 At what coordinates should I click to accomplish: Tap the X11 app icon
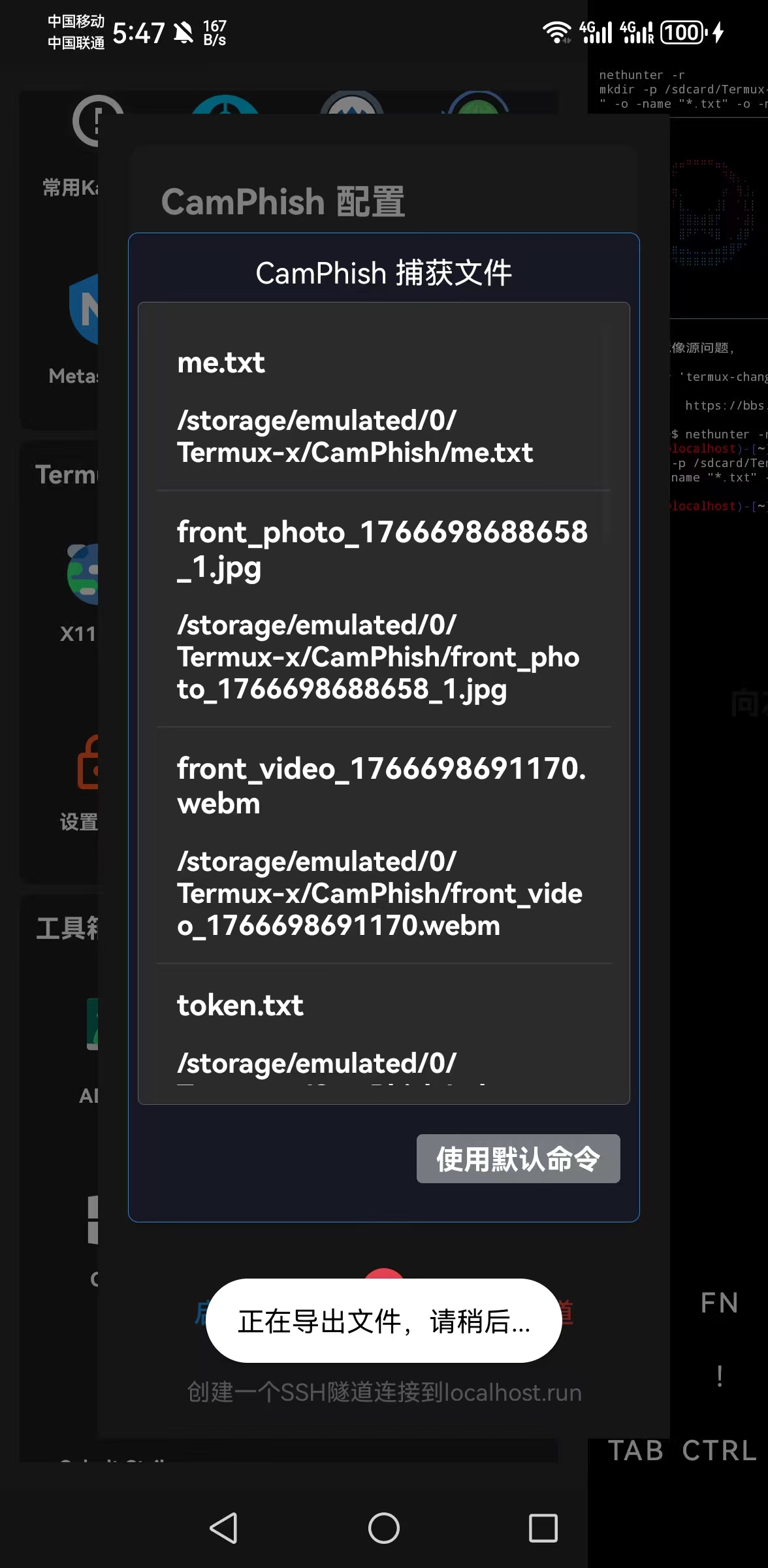83,574
